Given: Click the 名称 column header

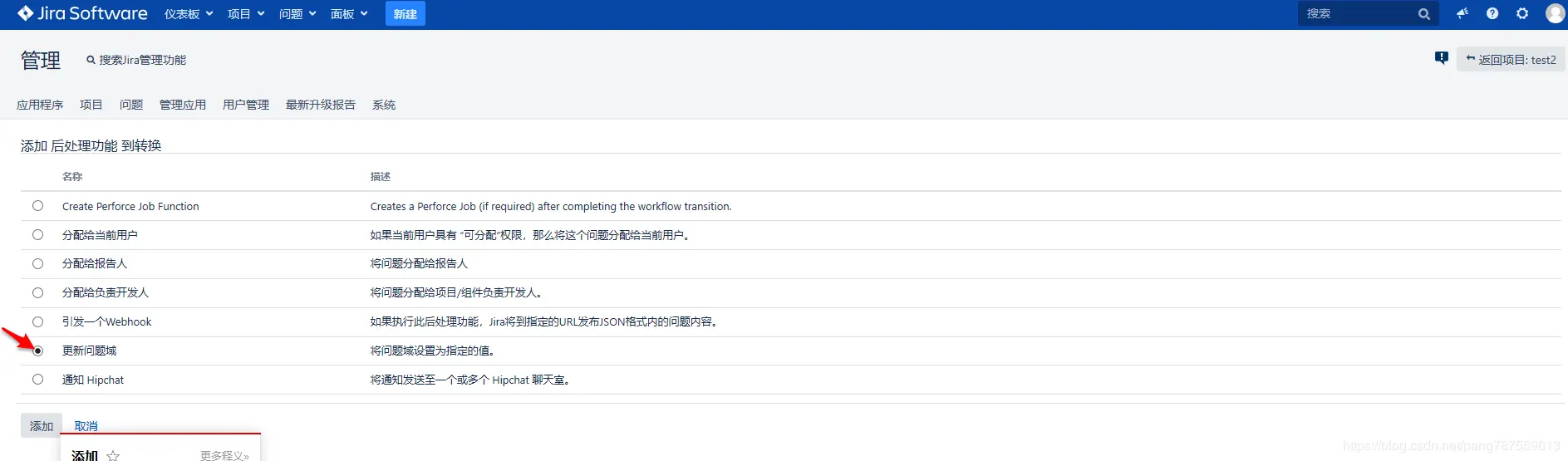Looking at the screenshot, I should (x=72, y=176).
